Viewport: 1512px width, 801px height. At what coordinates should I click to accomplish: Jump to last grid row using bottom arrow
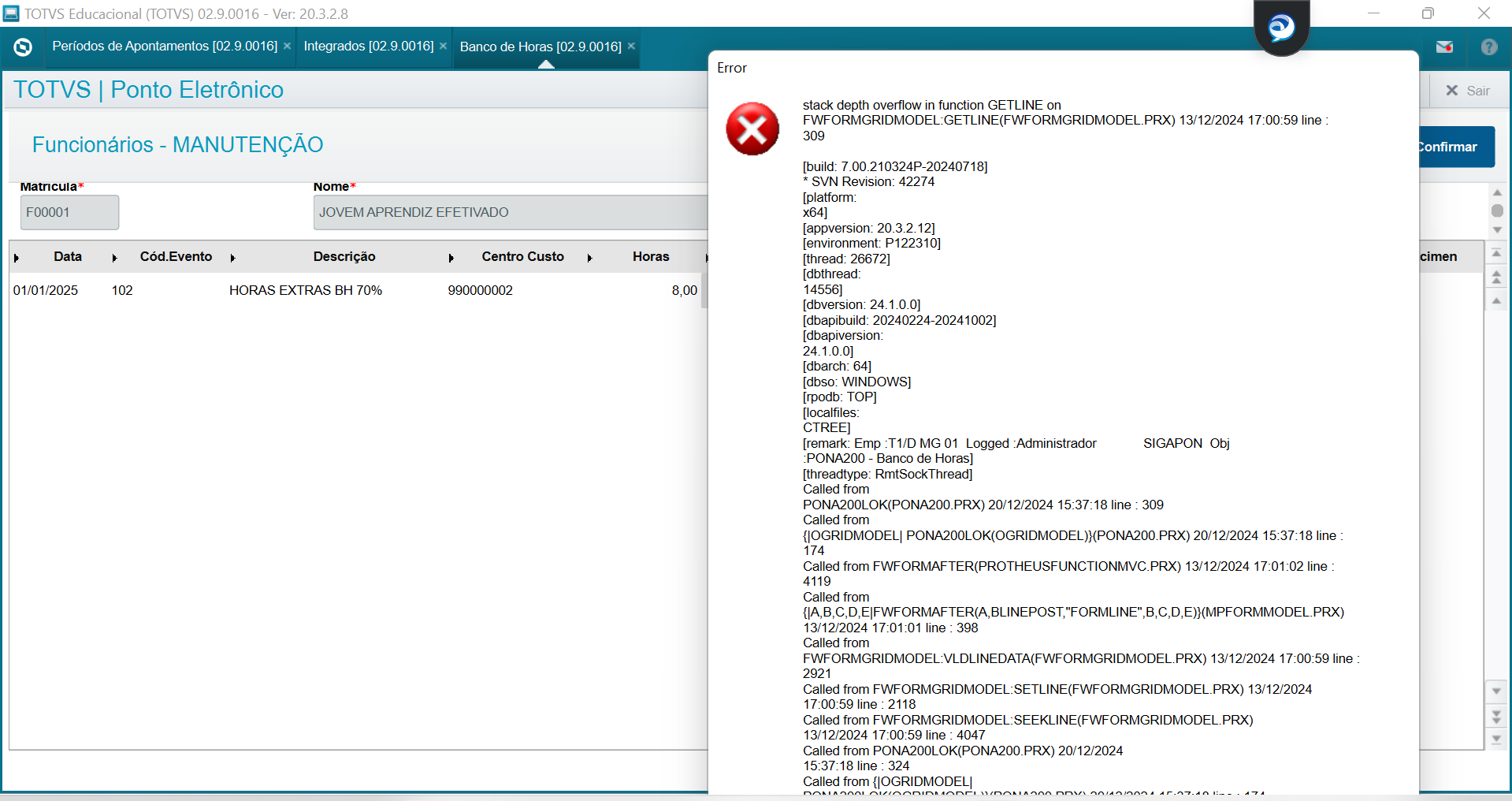(1496, 740)
